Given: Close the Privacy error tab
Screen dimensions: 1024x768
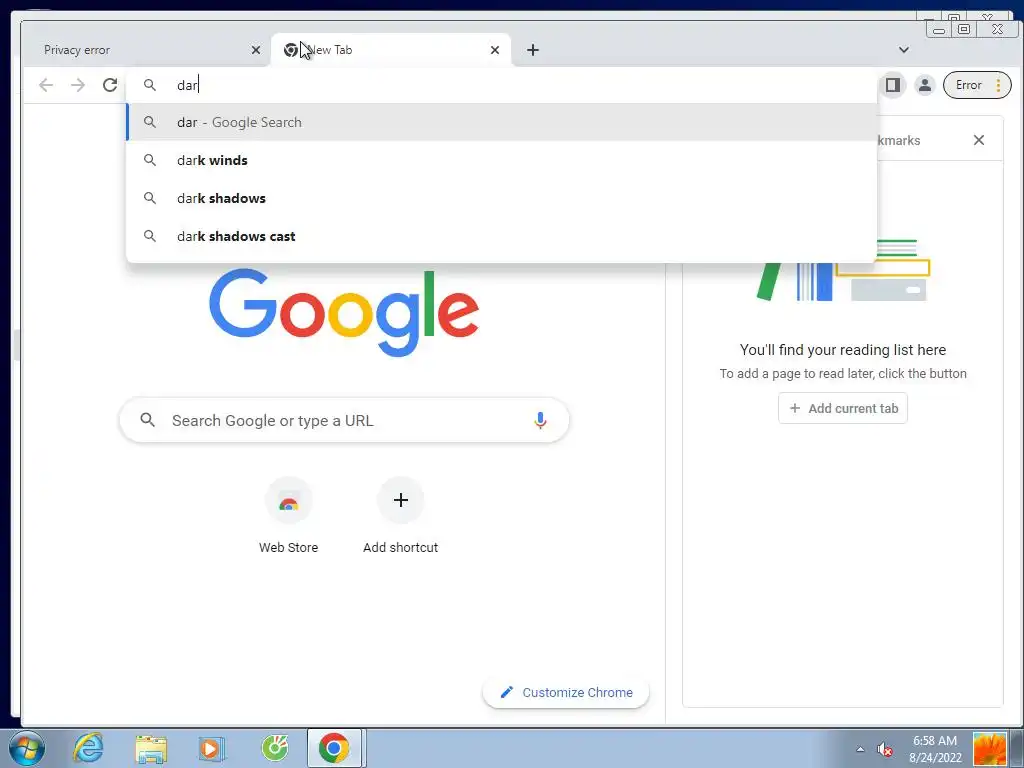Looking at the screenshot, I should 256,50.
